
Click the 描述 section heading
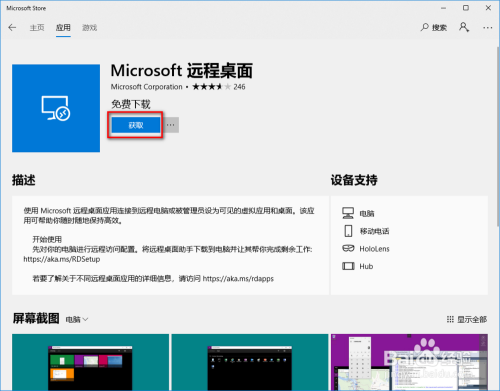tap(24, 180)
